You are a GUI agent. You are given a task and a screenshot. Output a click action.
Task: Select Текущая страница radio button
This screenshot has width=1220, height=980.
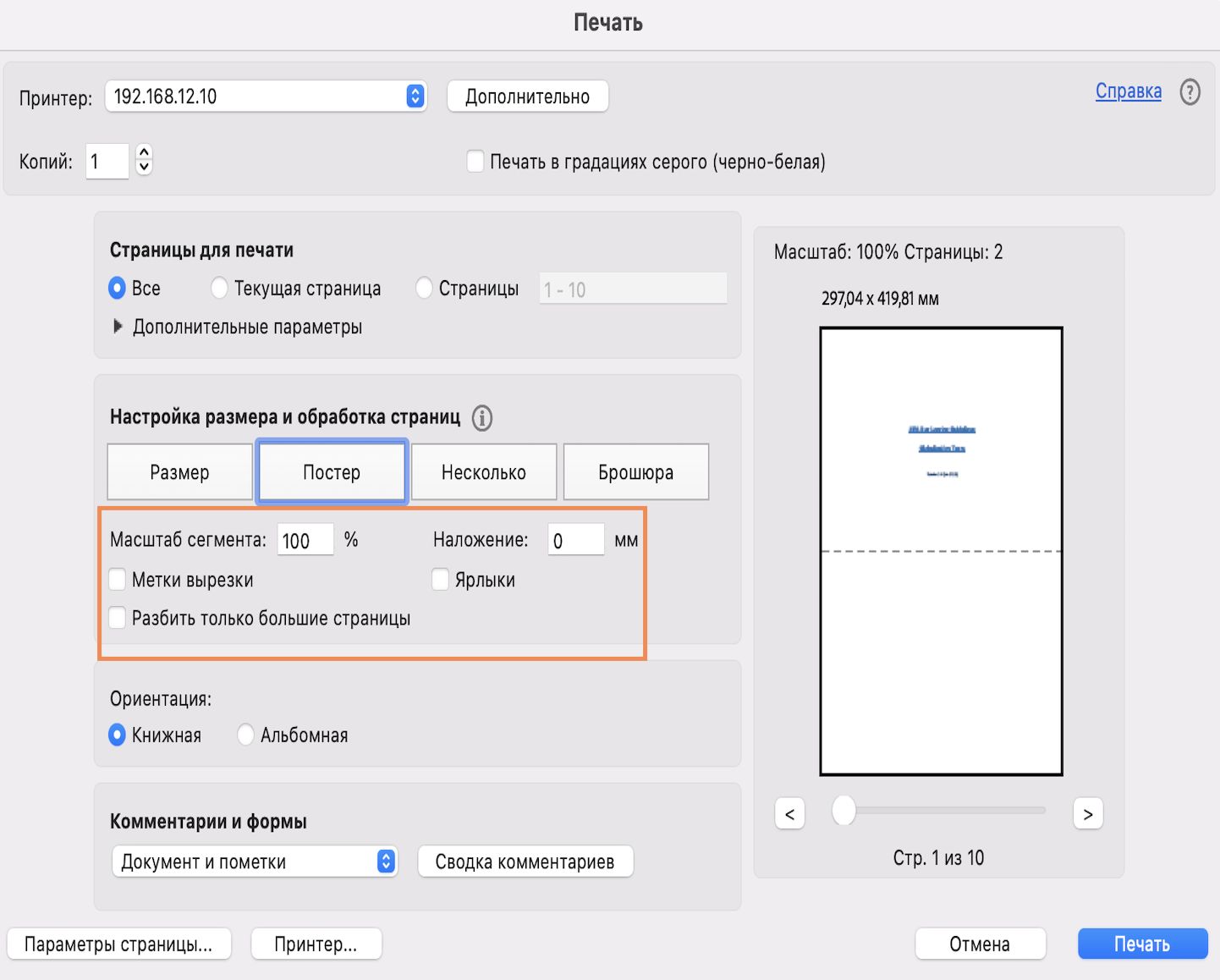coord(219,289)
